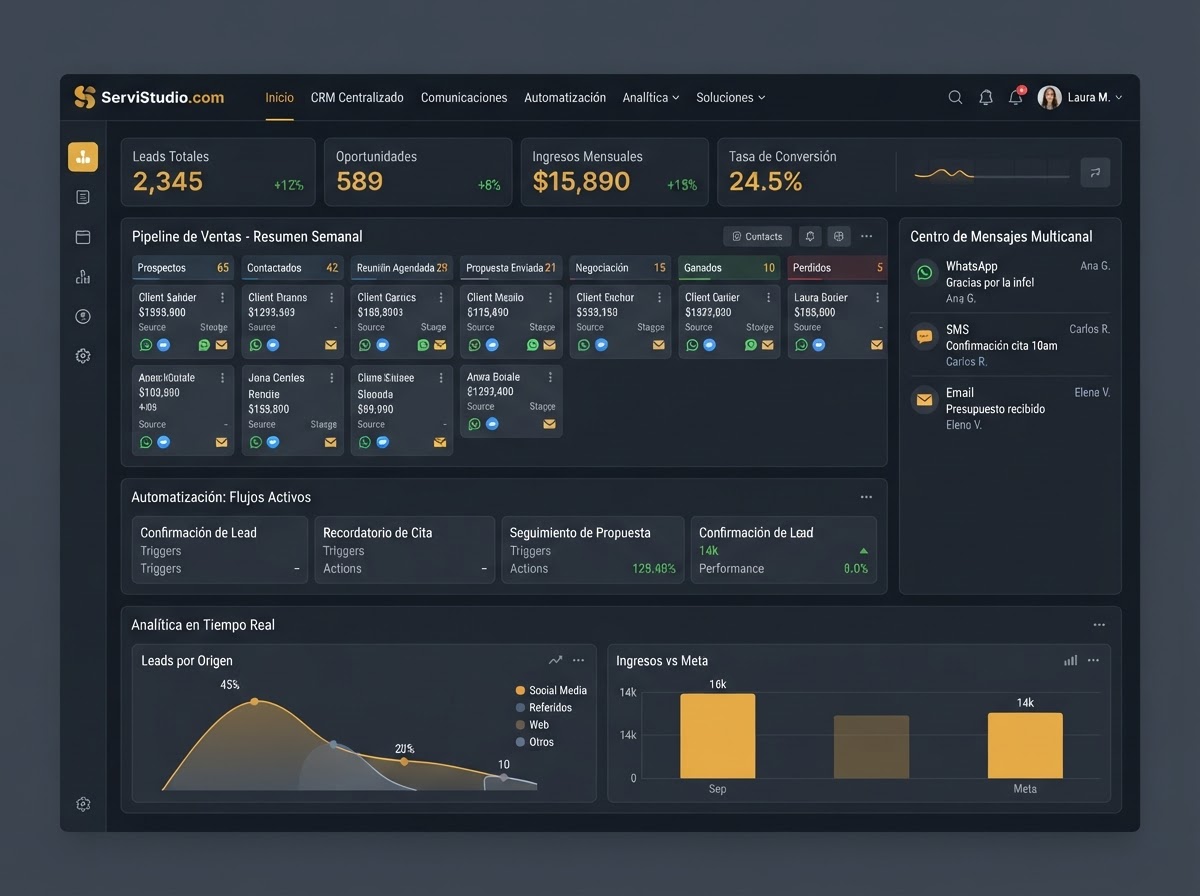Select the Ganados column header

729,268
